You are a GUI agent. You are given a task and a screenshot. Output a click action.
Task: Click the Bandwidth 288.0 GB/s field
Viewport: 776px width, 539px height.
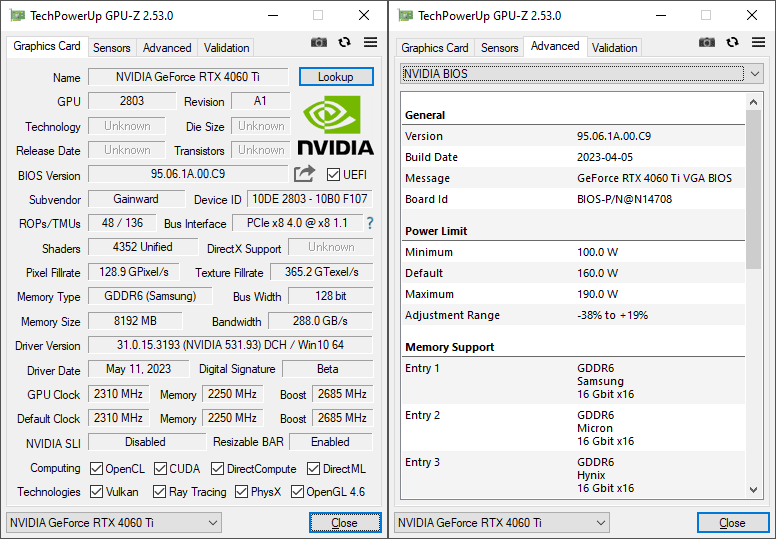320,321
